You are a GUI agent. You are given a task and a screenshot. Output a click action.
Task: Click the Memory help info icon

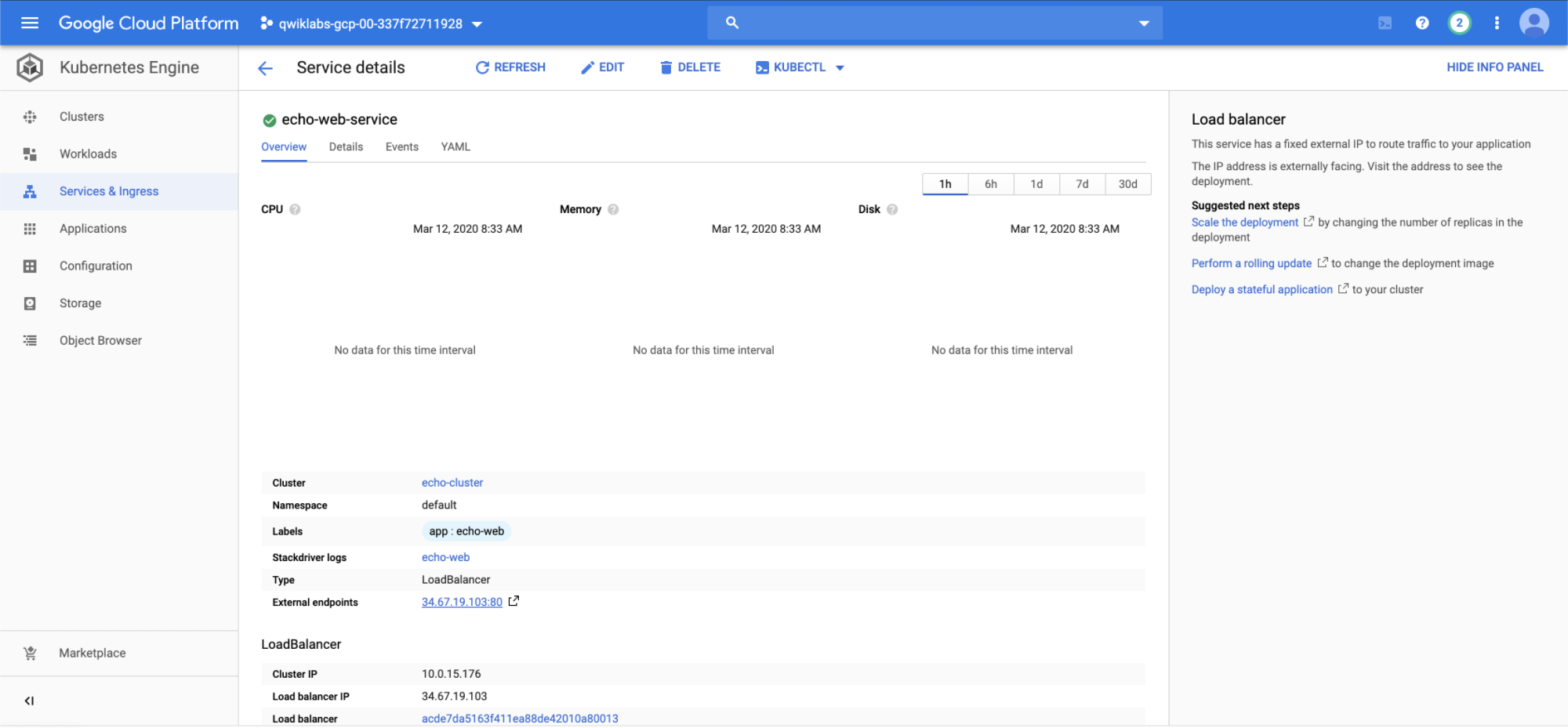click(613, 209)
